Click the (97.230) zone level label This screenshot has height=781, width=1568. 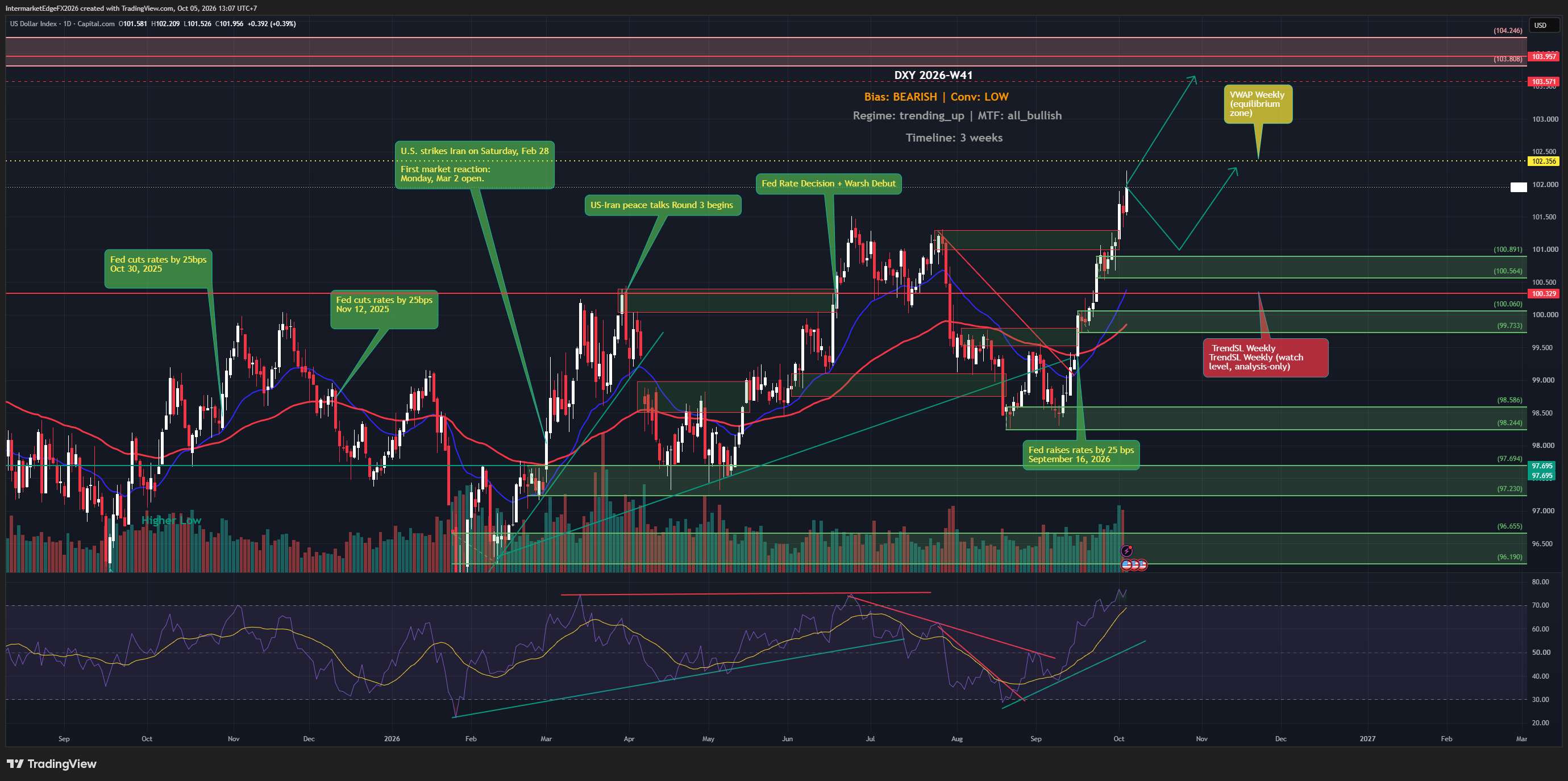1509,489
